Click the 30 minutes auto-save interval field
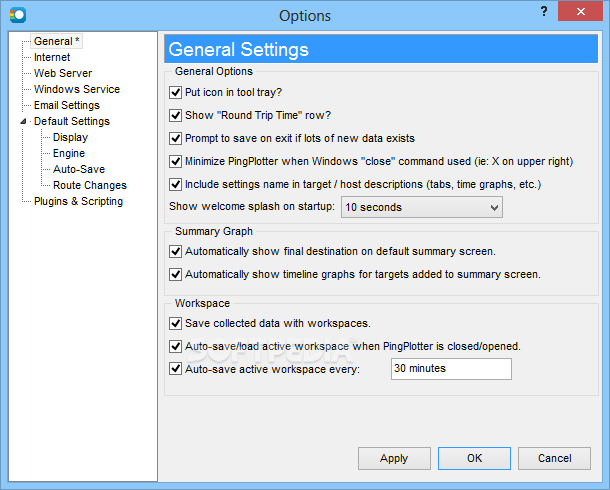The width and height of the screenshot is (610, 490). pyautogui.click(x=451, y=369)
